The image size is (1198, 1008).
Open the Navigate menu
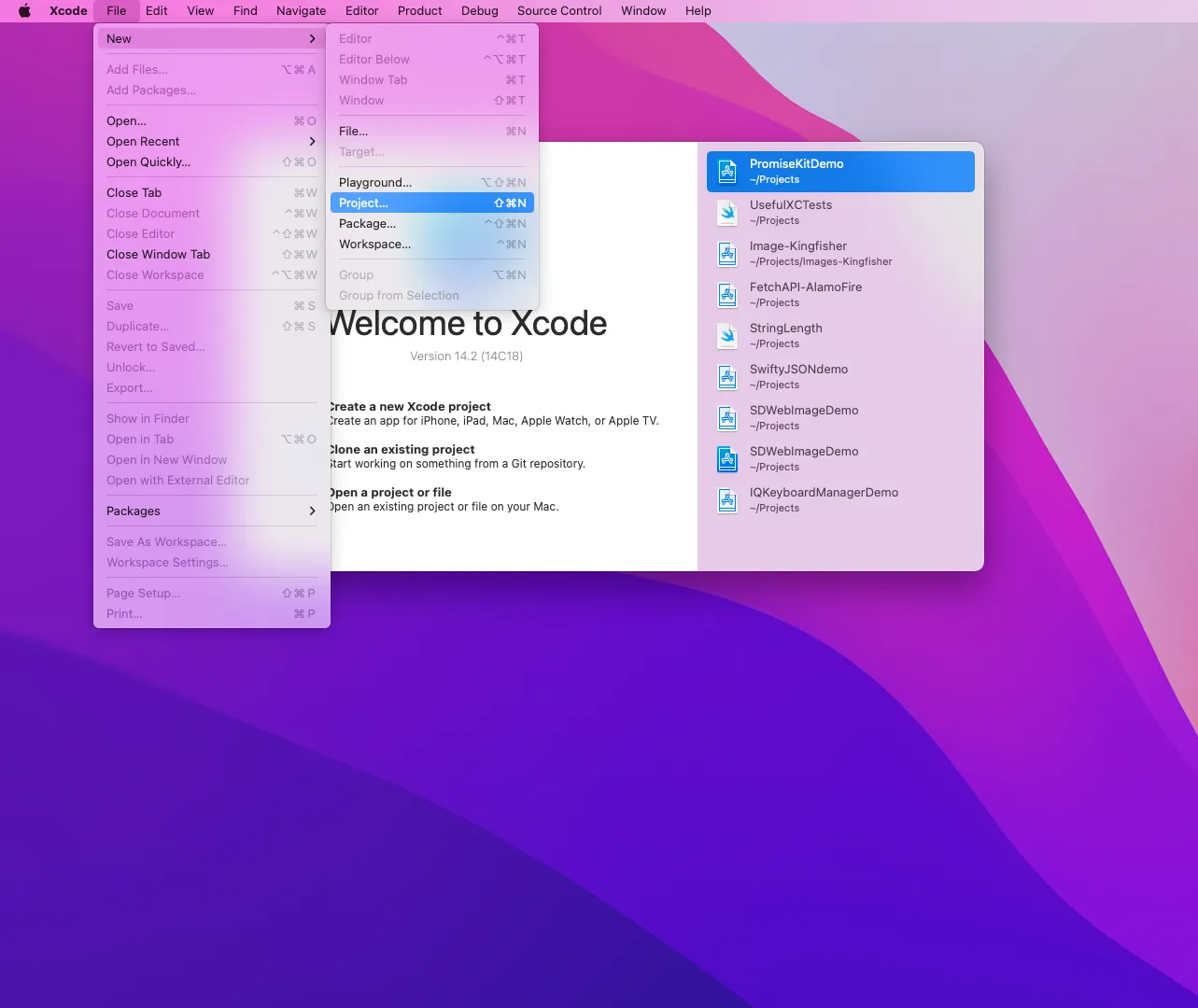[x=302, y=11]
